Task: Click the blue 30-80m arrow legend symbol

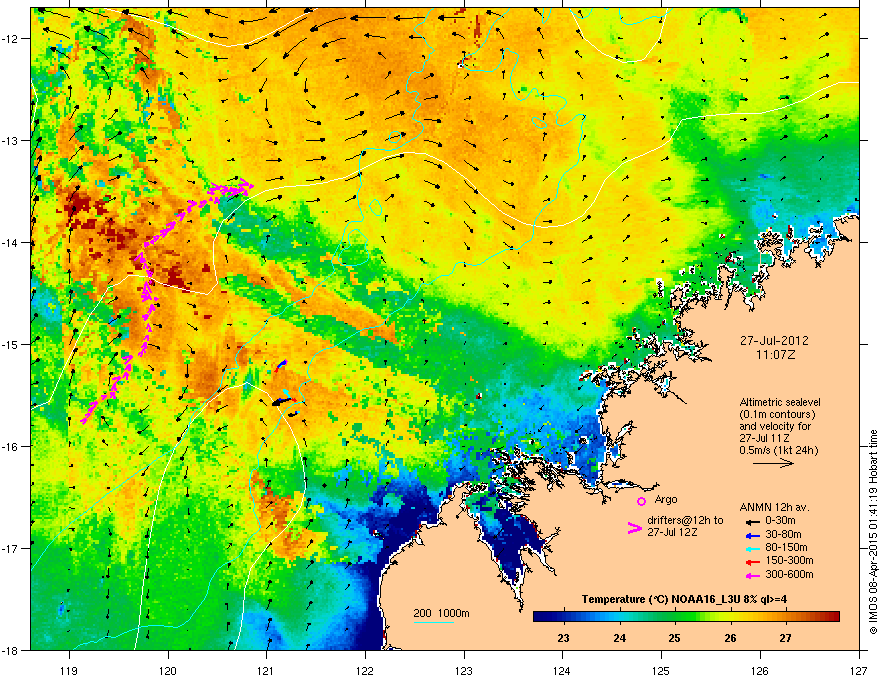Action: pyautogui.click(x=751, y=535)
